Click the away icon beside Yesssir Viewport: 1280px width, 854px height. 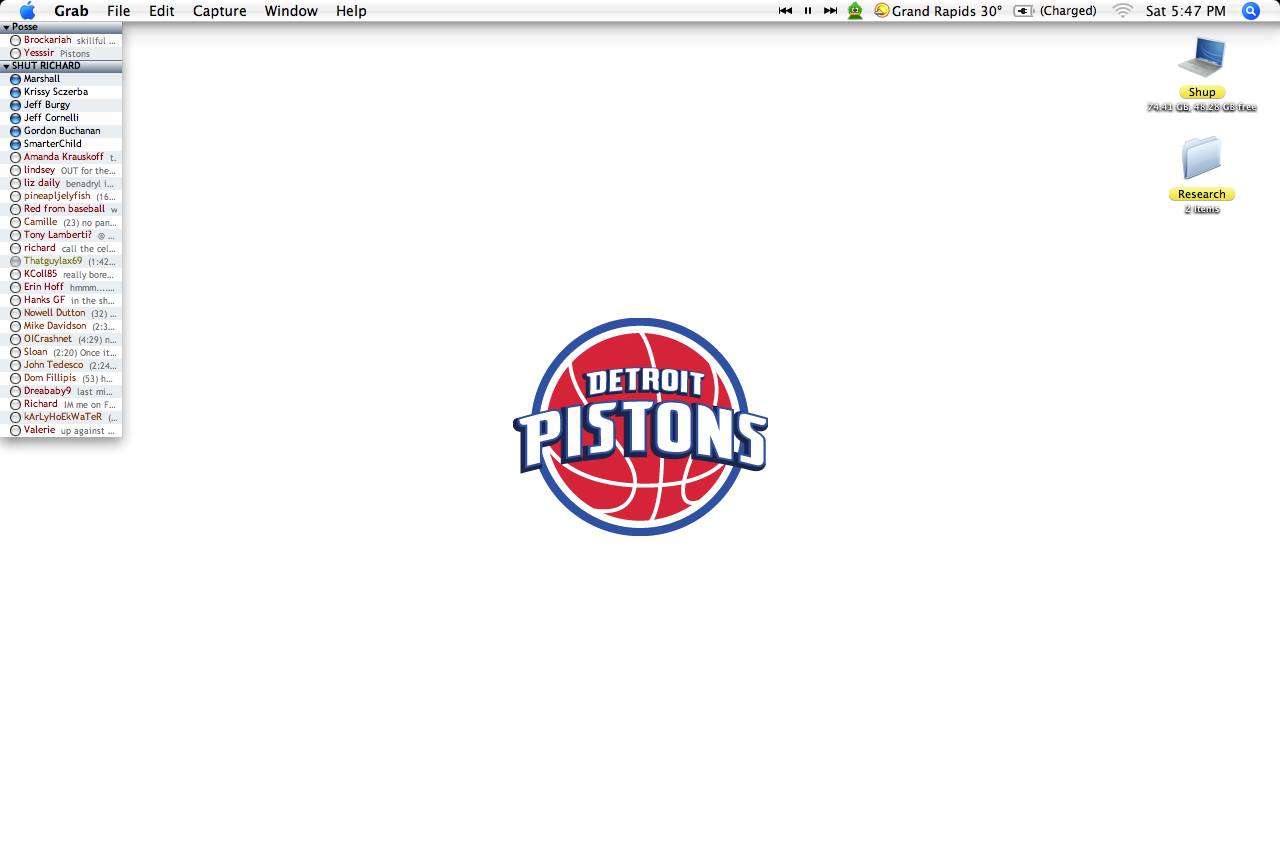15,53
